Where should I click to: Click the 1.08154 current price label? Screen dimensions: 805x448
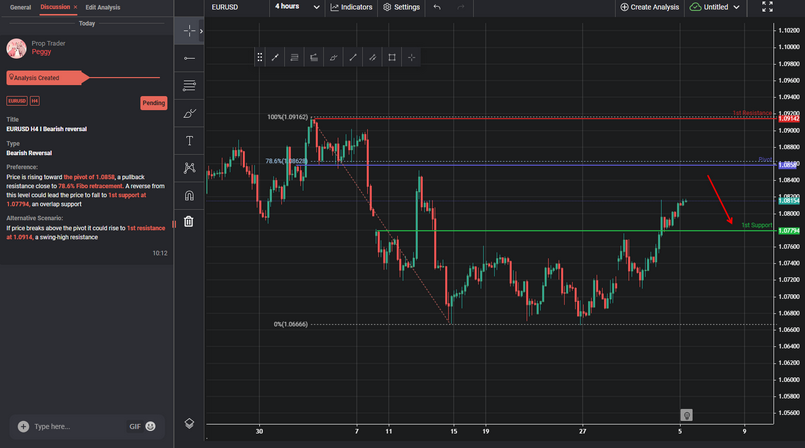tap(789, 201)
